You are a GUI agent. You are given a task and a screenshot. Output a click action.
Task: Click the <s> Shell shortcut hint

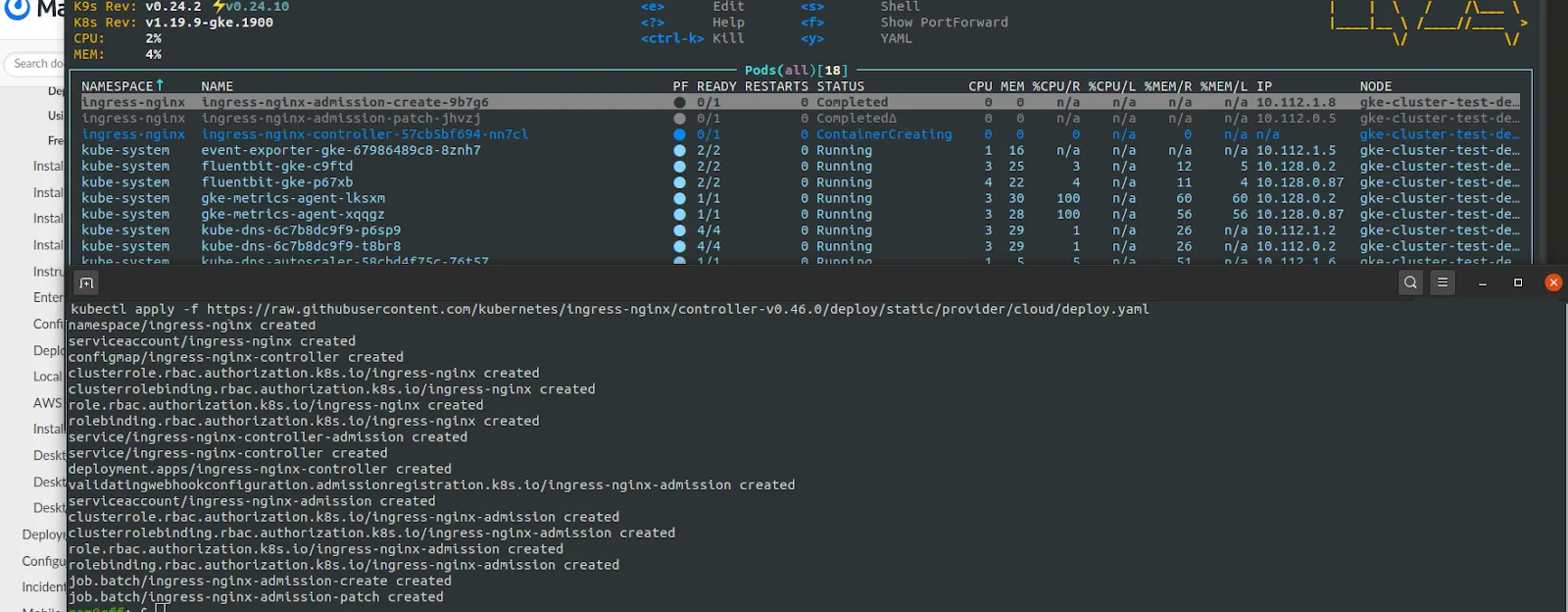860,7
